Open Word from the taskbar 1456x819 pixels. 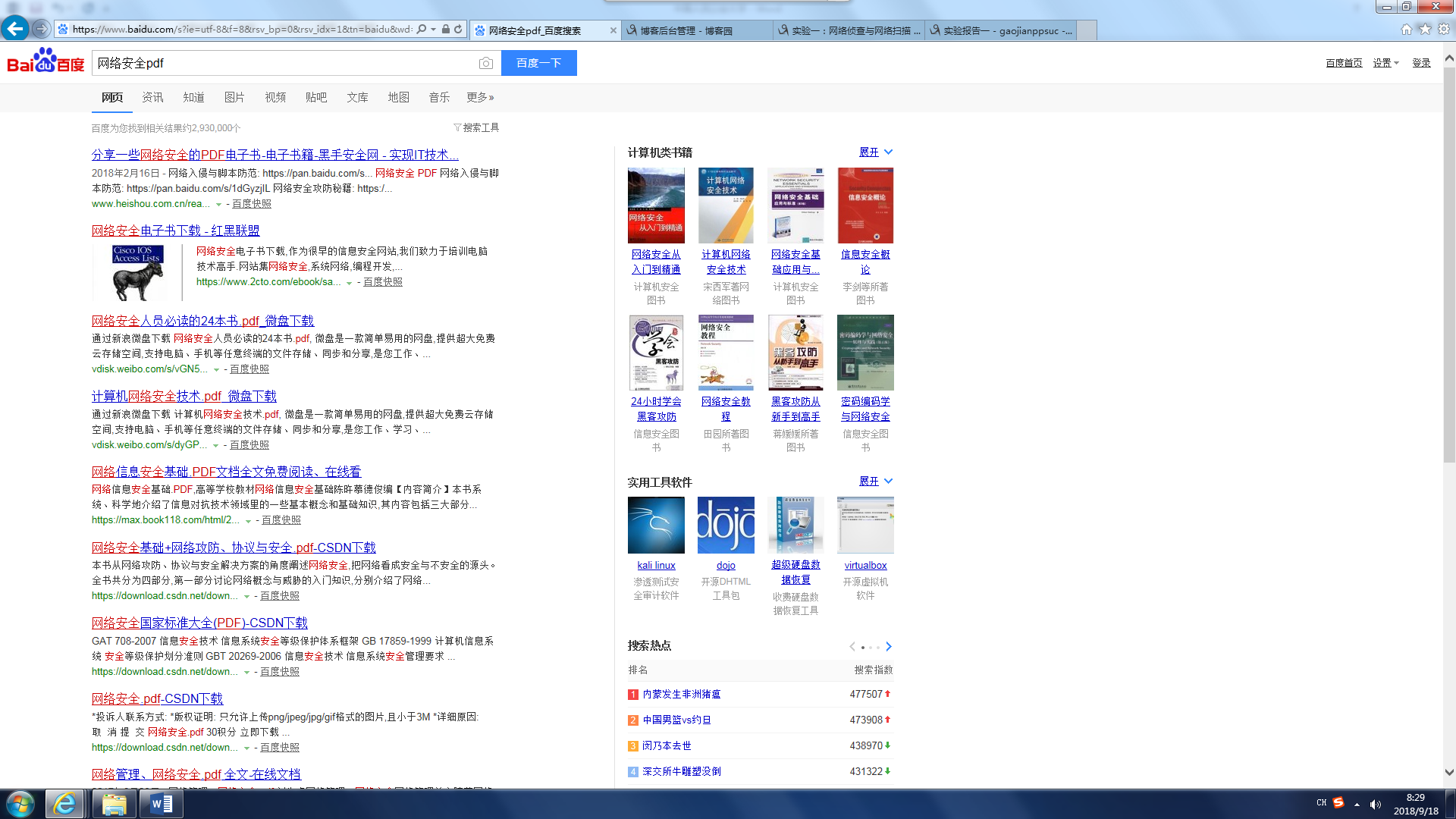pyautogui.click(x=162, y=804)
